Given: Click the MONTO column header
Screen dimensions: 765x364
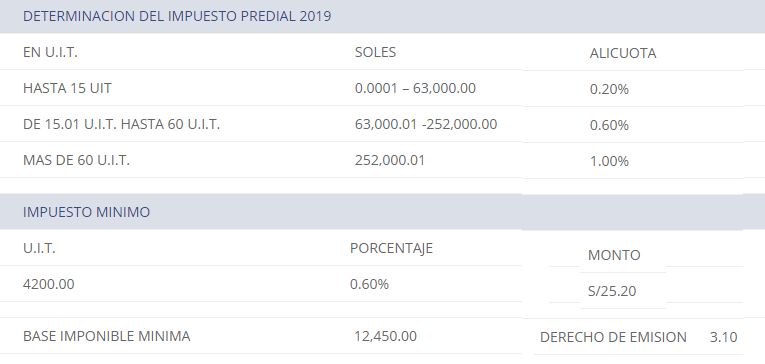Looking at the screenshot, I should pos(614,255).
